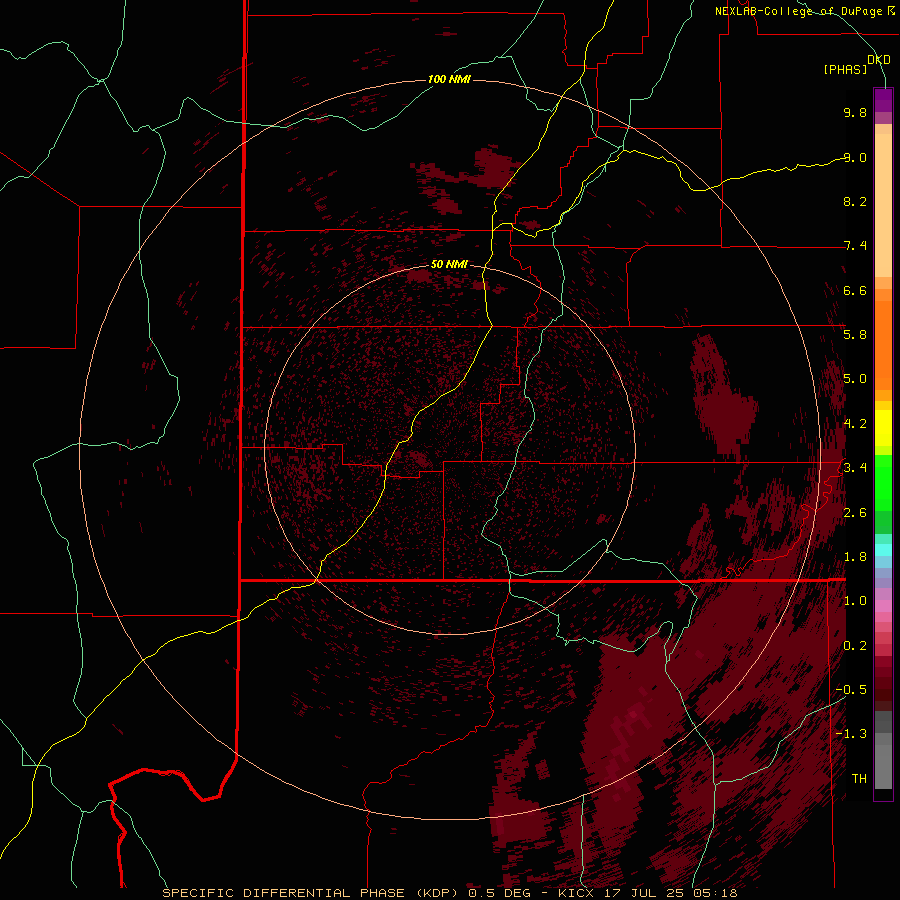Pick the yellow segment of color bar
Screen dimensions: 900x900
click(x=883, y=428)
